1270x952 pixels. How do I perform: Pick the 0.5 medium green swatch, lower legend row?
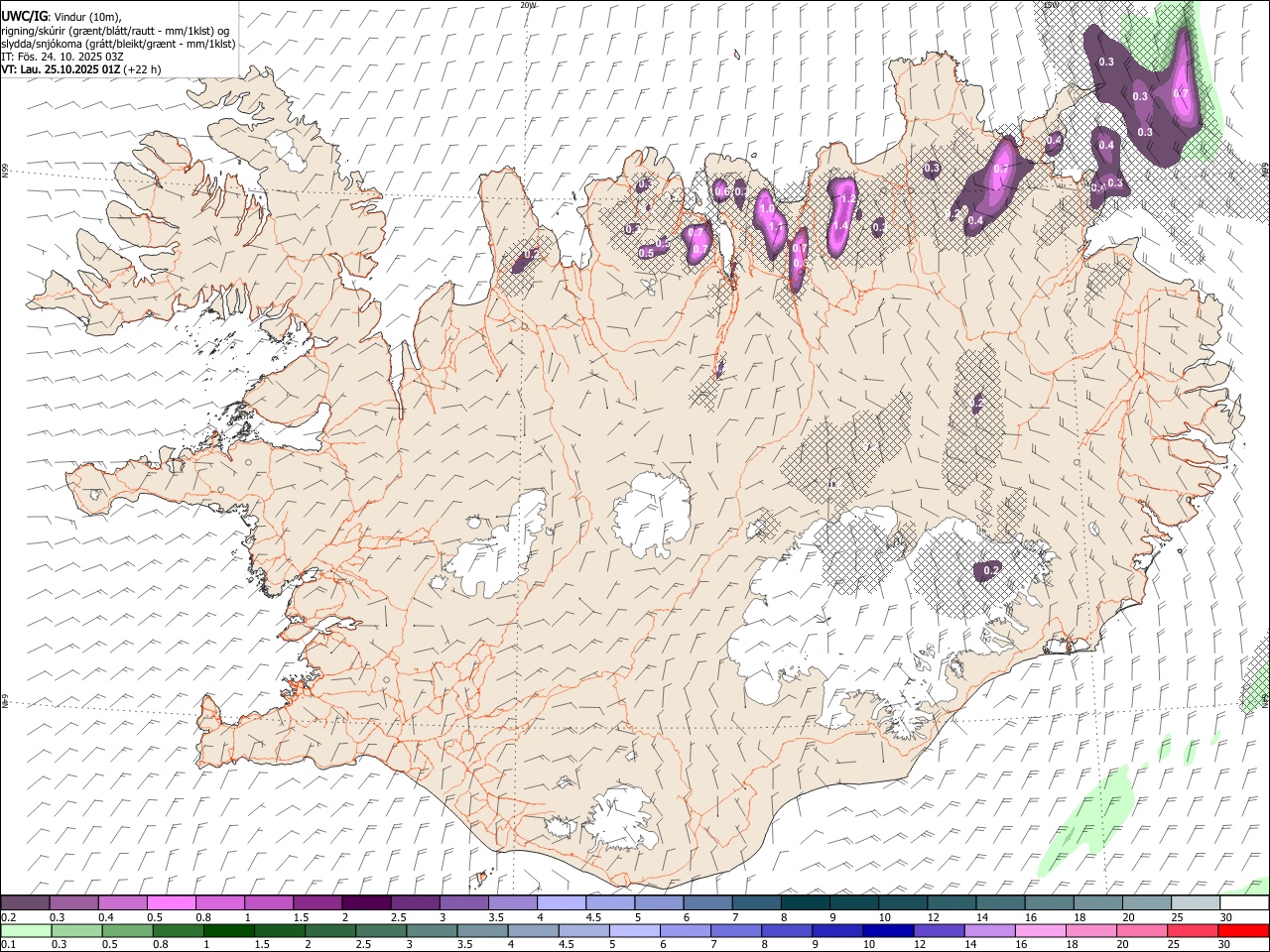coord(127,930)
